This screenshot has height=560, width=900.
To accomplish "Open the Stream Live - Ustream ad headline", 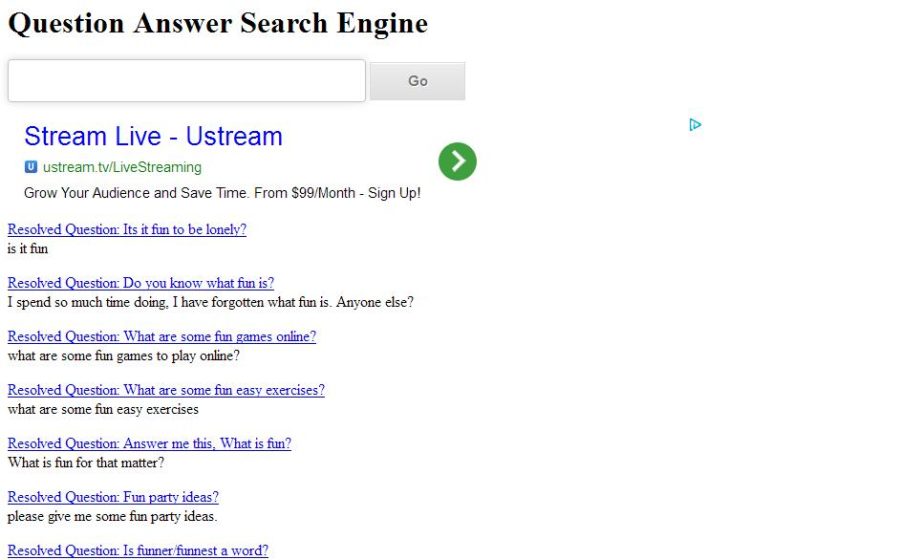I will [153, 137].
